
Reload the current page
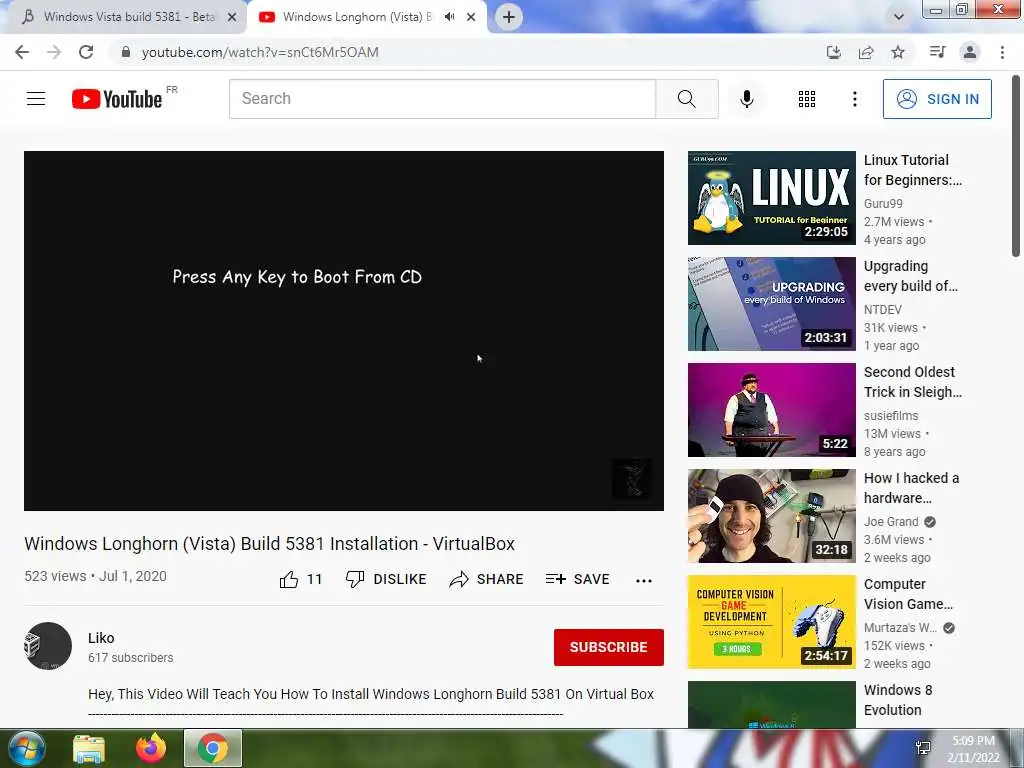click(86, 52)
